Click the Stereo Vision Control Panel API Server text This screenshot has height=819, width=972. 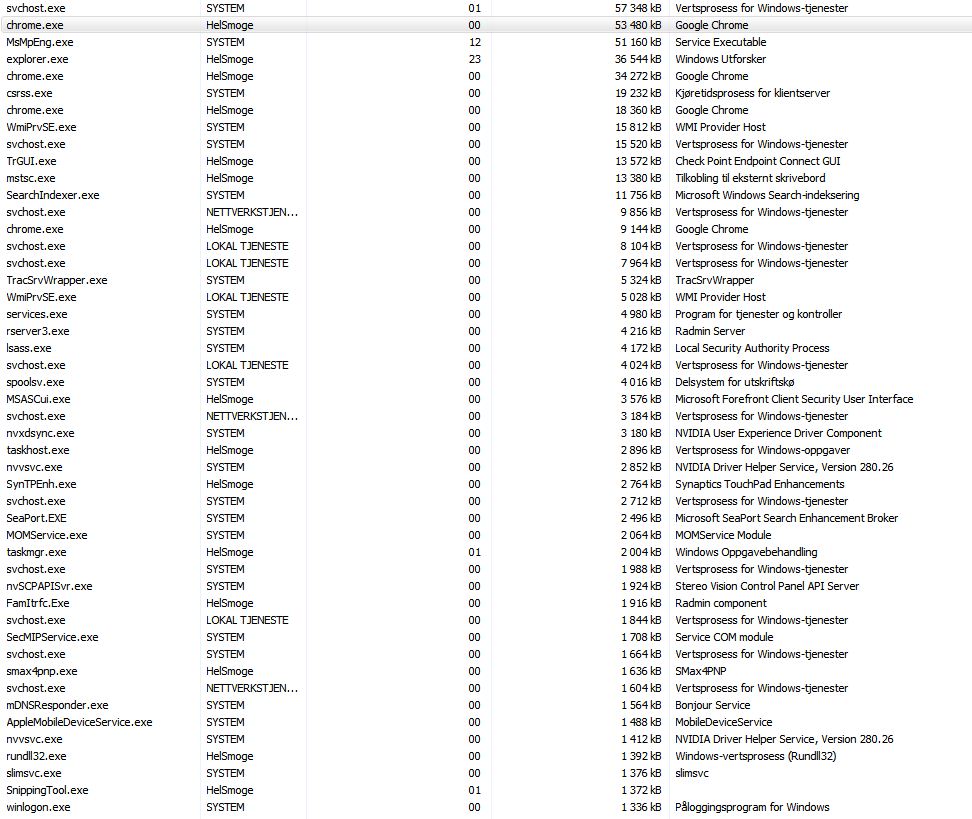click(767, 587)
